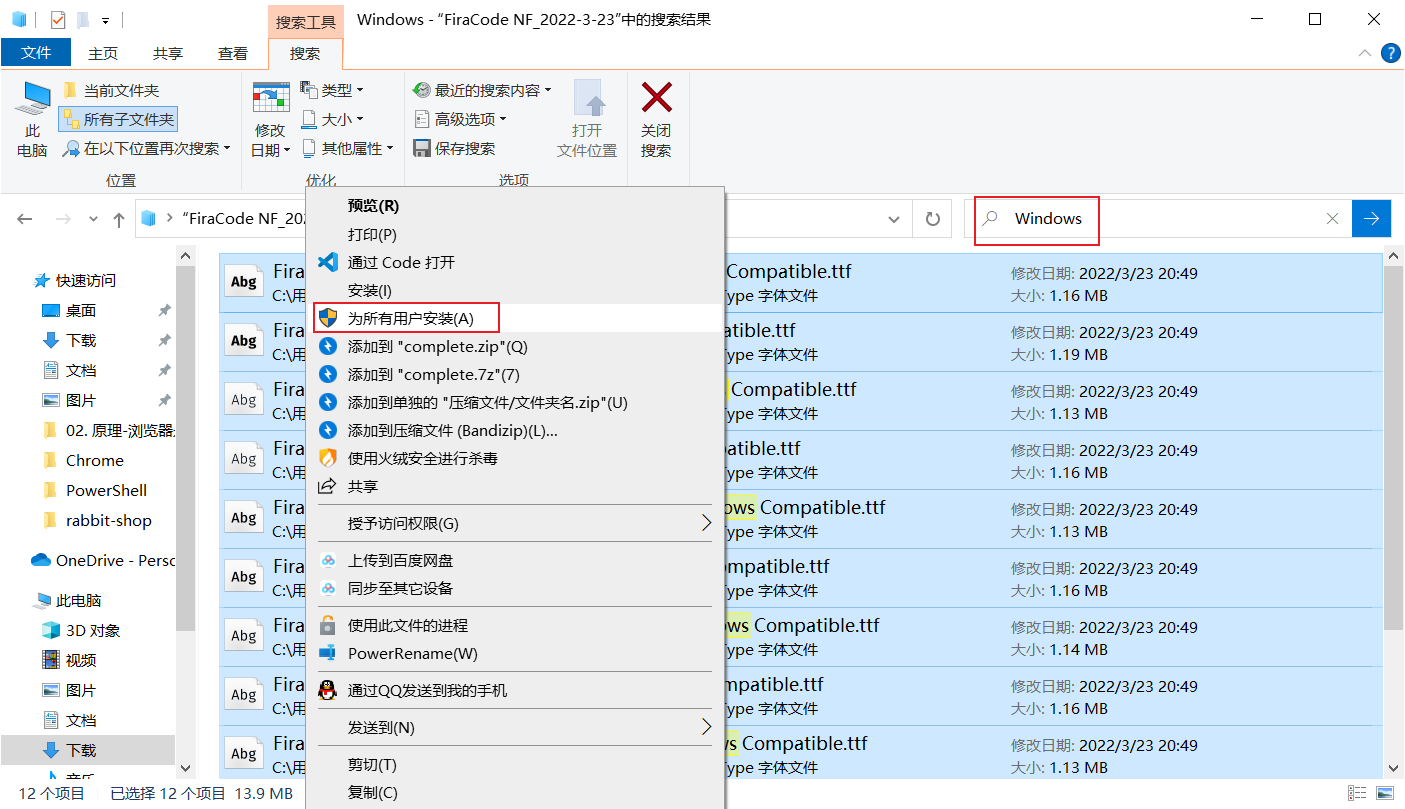Viewport: 1405px width, 809px height.
Task: Open the 02. 原理-浏览器 folder
Action: pos(120,430)
